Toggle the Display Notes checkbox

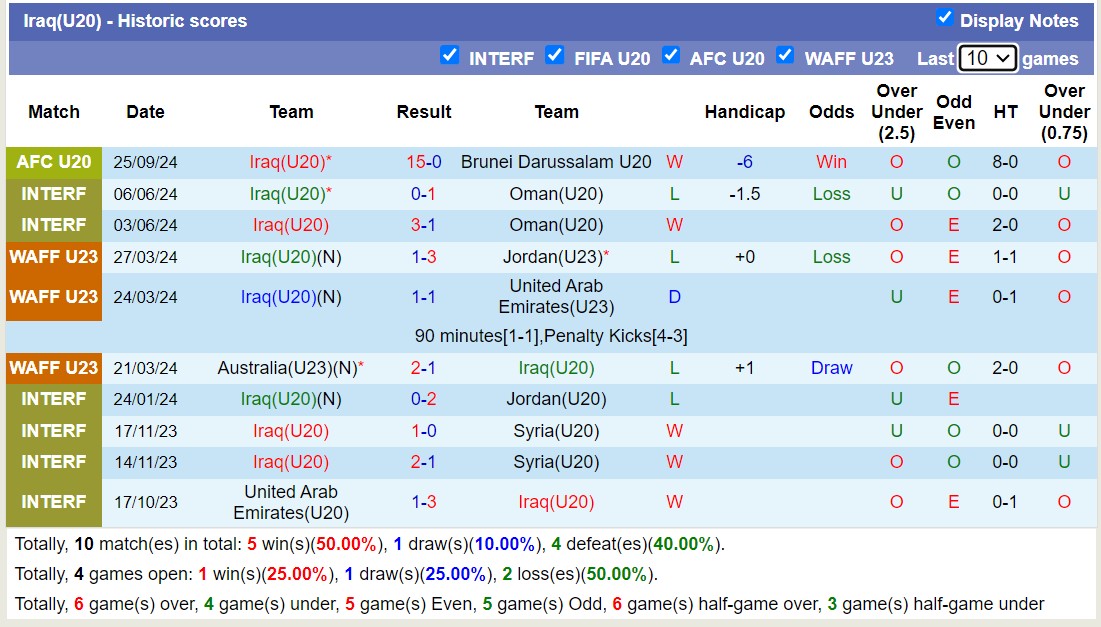click(944, 18)
